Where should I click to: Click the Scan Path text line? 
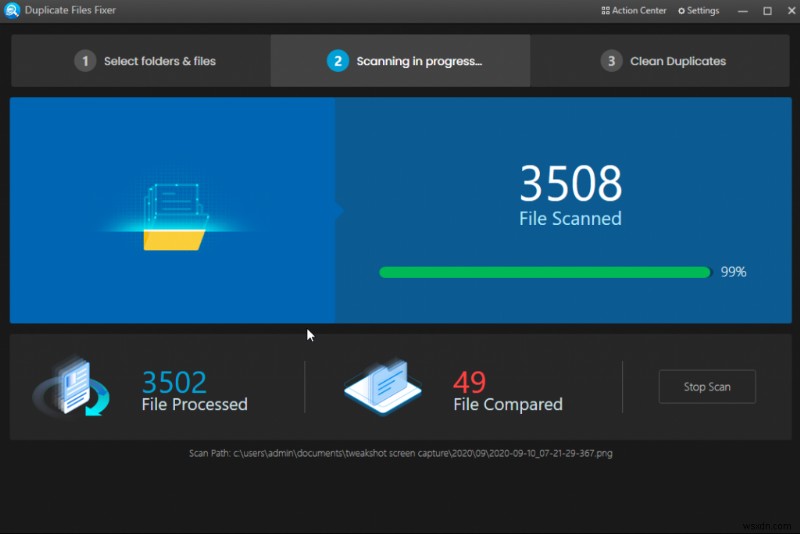[401, 453]
